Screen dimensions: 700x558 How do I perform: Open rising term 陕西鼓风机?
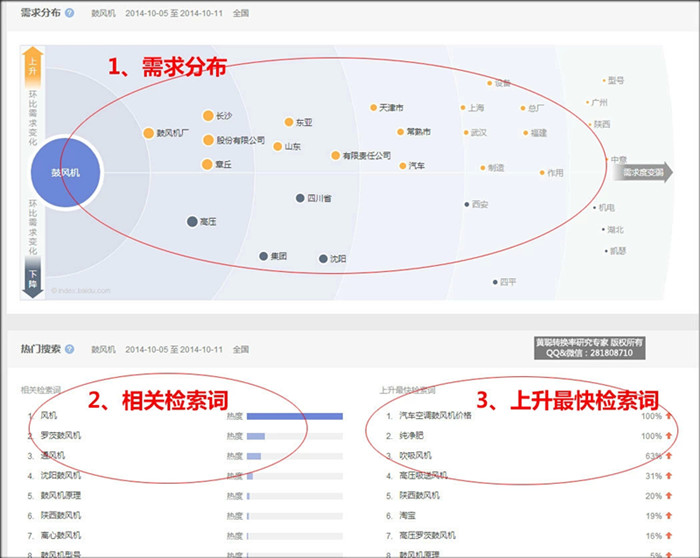coord(420,495)
